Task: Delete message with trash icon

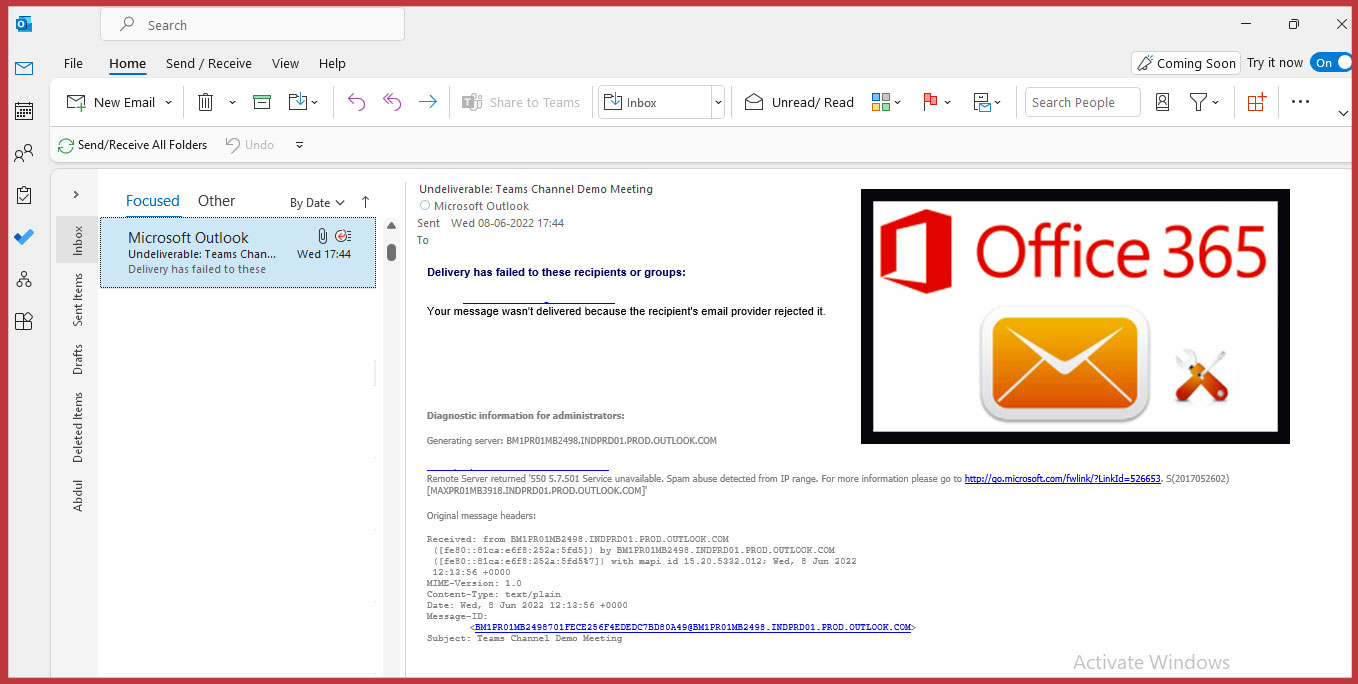Action: pos(206,102)
